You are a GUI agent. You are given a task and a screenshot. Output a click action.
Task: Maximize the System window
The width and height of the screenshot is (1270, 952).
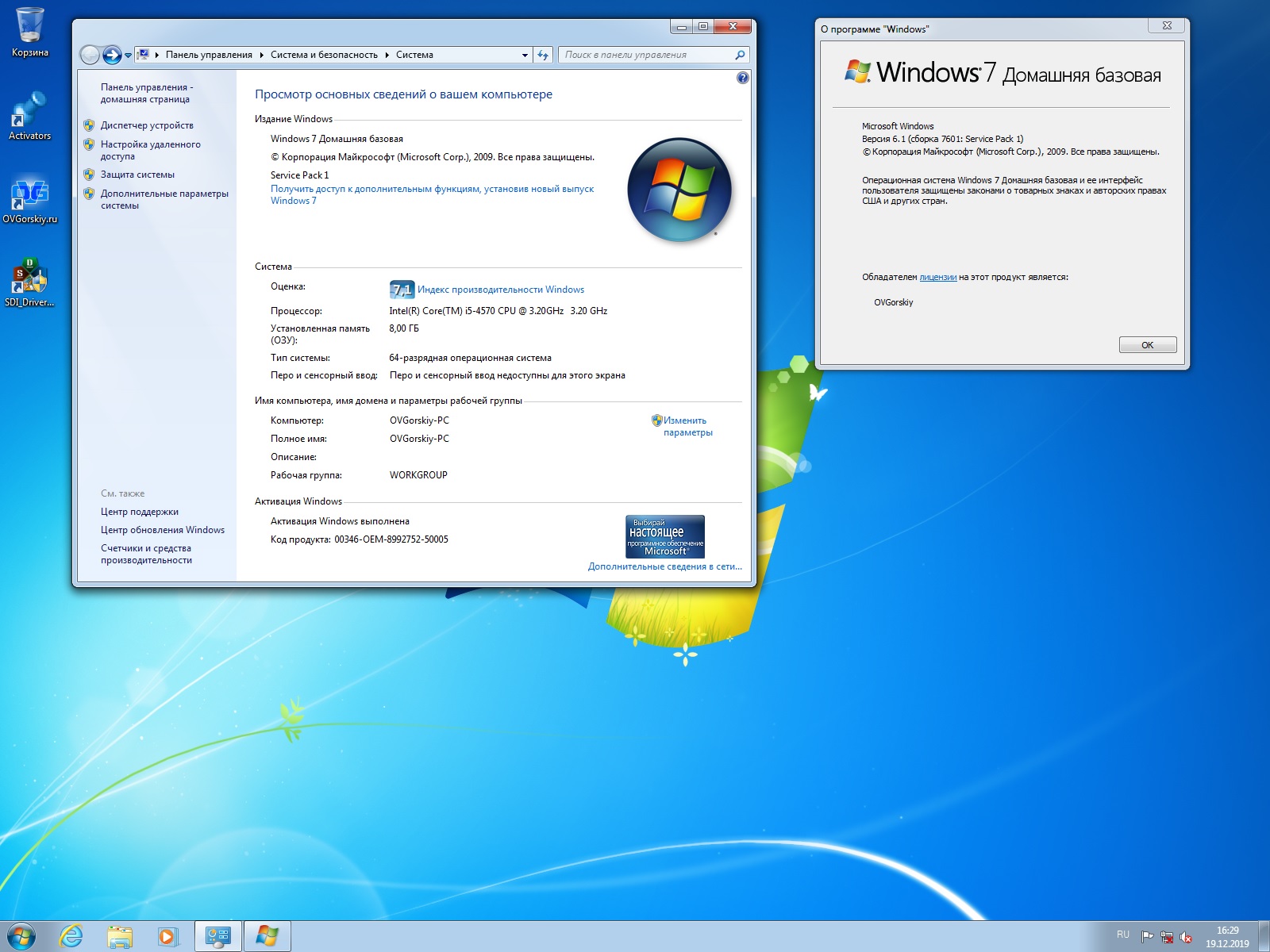tap(703, 26)
